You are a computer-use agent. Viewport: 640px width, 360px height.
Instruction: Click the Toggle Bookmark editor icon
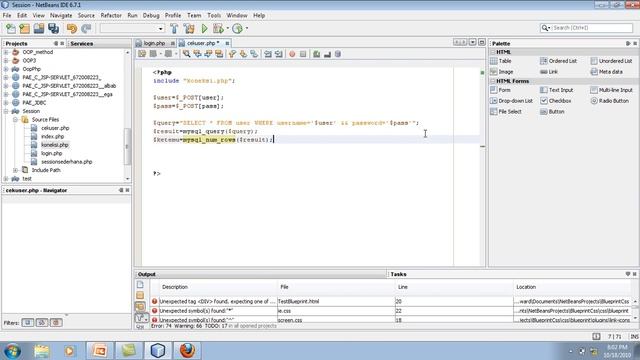(x=254, y=54)
